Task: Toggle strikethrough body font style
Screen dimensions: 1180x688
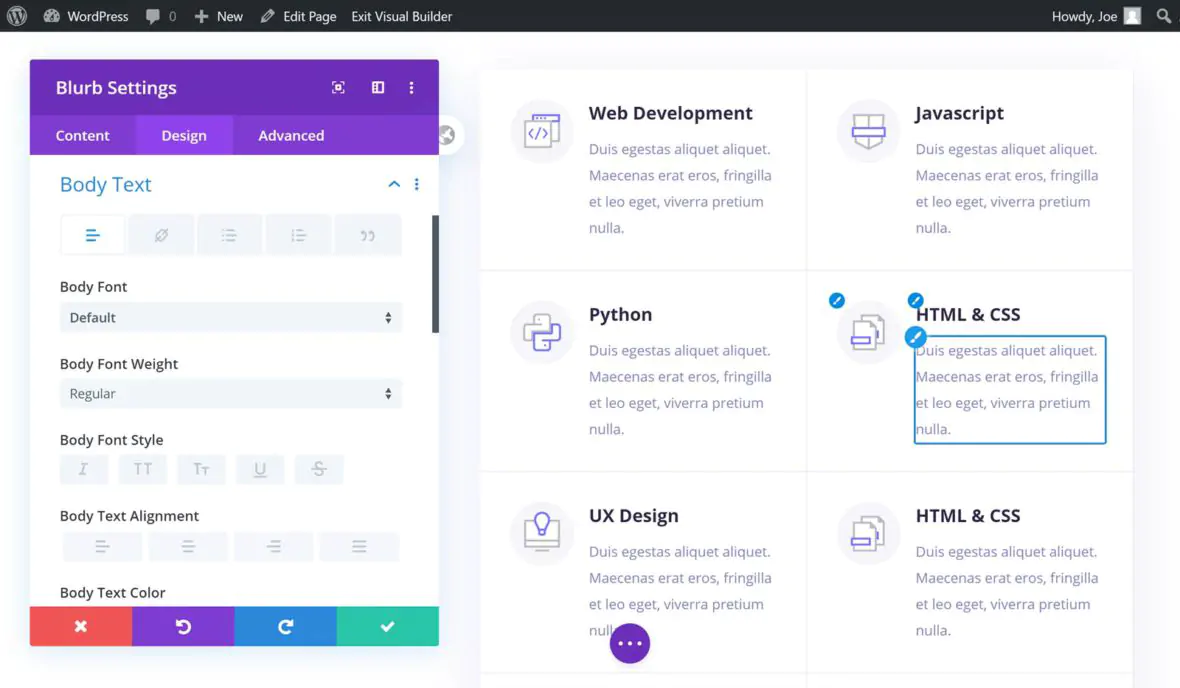Action: pos(319,469)
